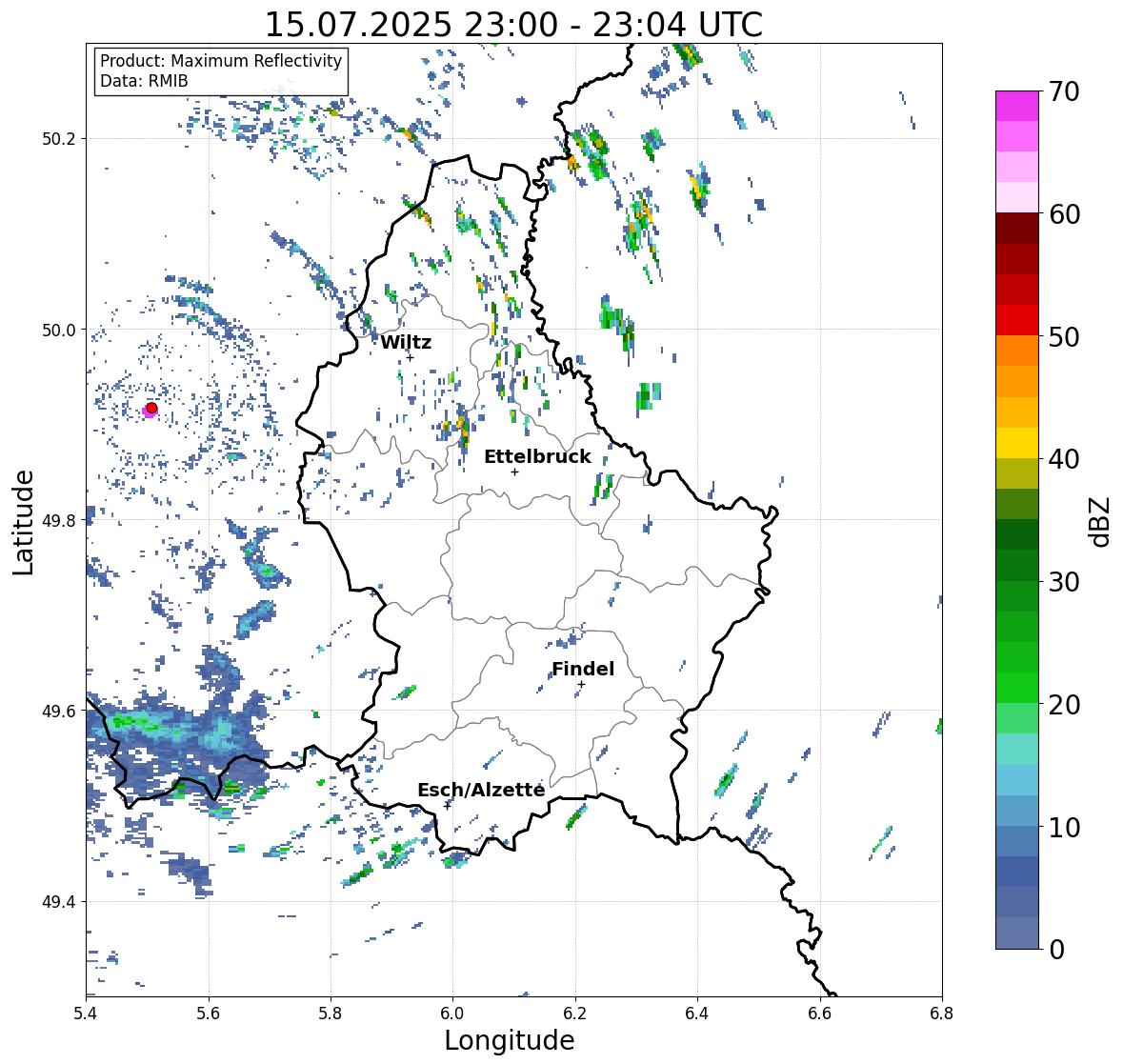Click the latitude tick label 50.0
The height and width of the screenshot is (1064, 1123).
point(59,330)
